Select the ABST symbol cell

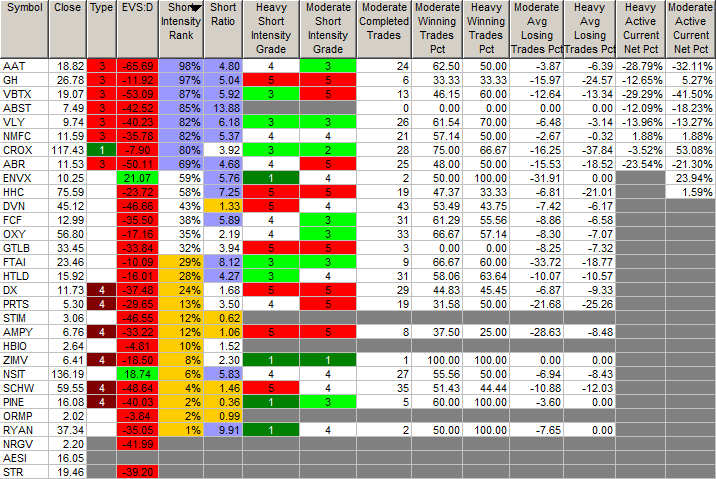24,108
